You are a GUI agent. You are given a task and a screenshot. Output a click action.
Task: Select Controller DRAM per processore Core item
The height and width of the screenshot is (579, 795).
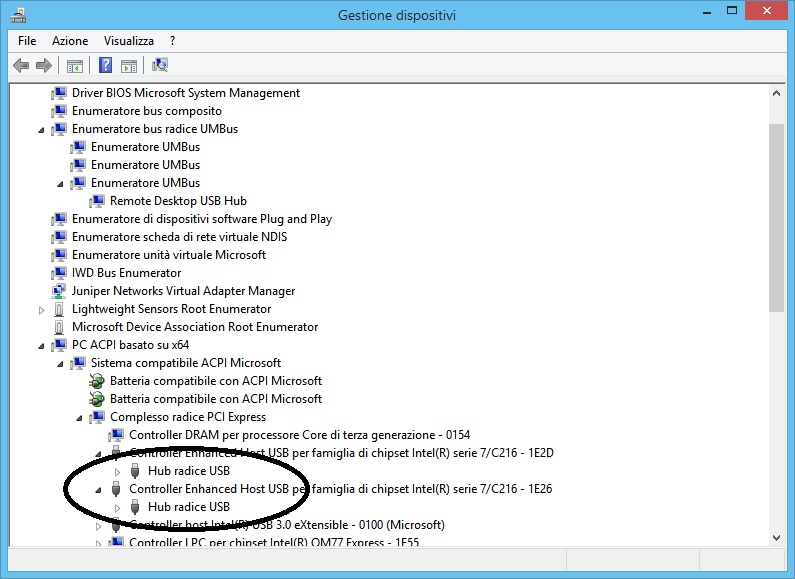(x=299, y=435)
